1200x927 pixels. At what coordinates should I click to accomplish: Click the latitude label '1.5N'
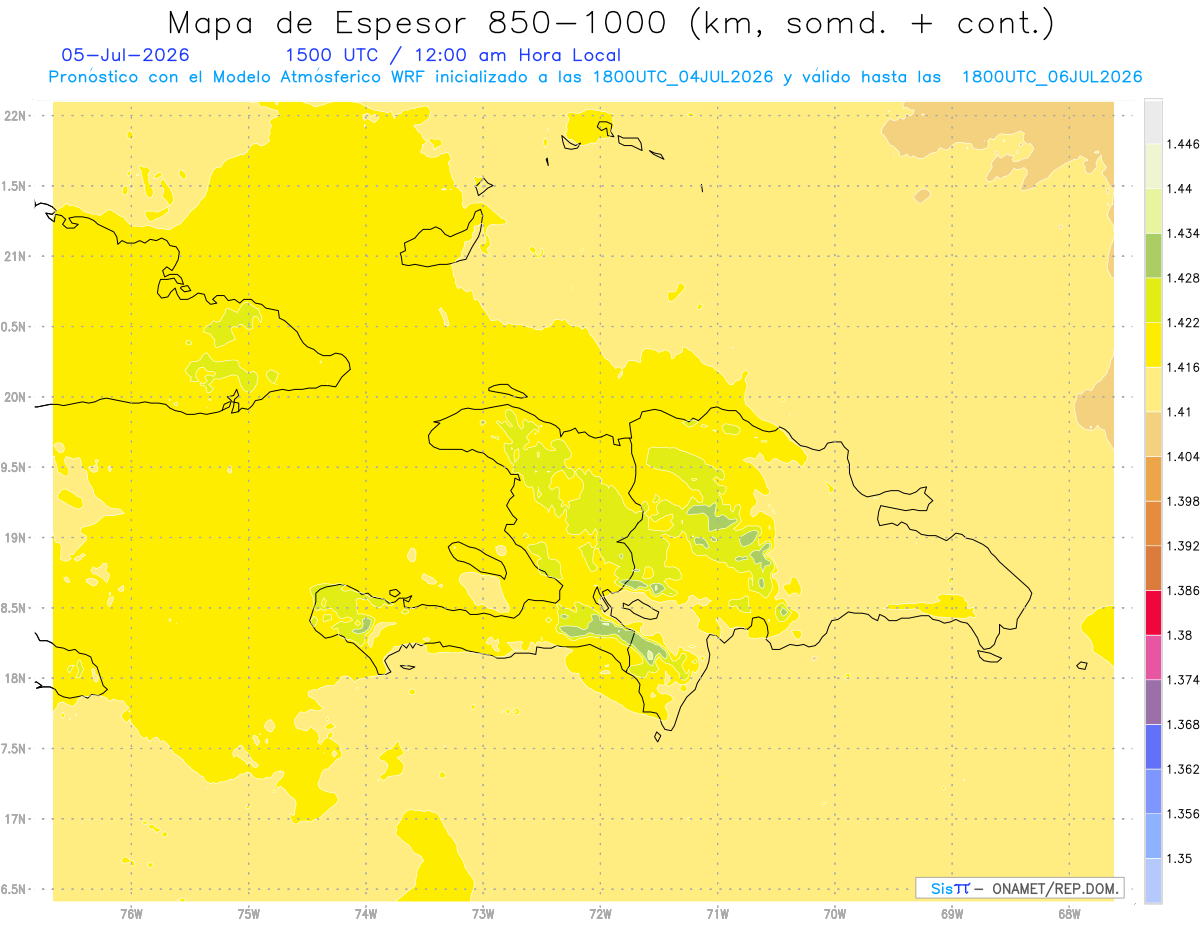[x=15, y=186]
